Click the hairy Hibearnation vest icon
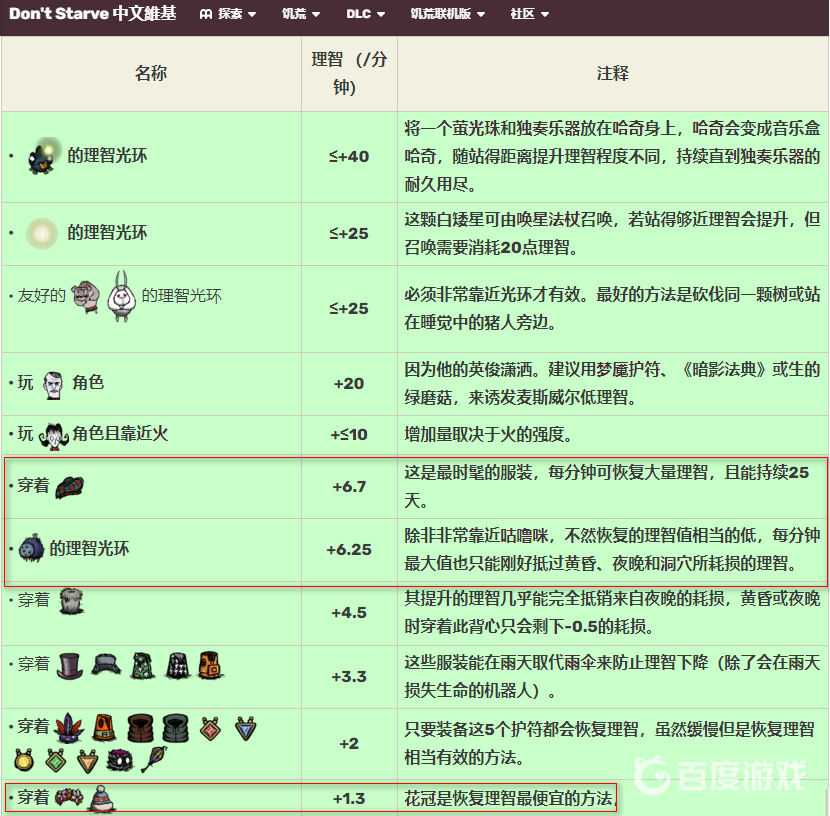 pos(71,601)
